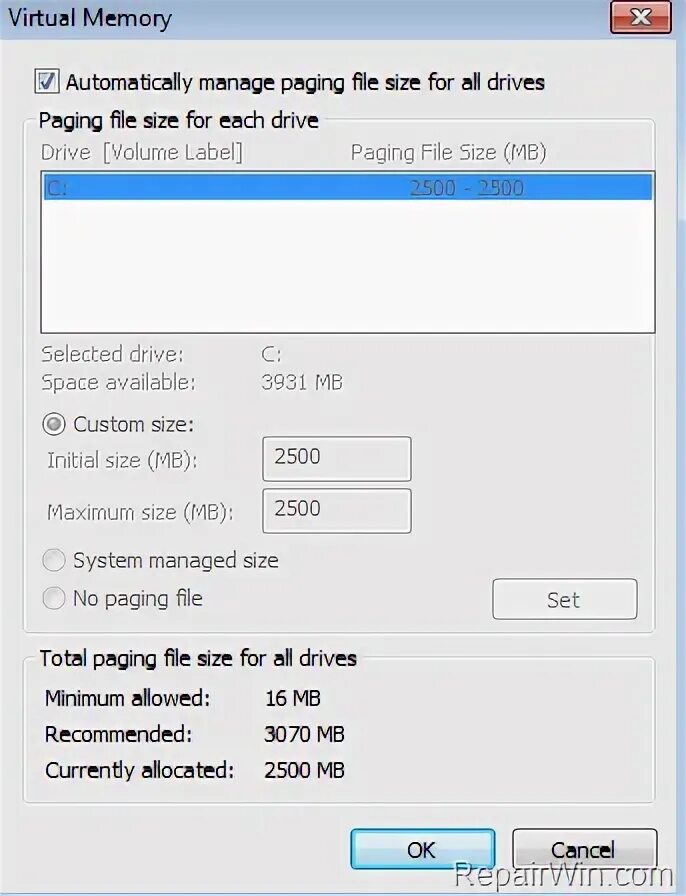Choose System managed size option

click(54, 561)
